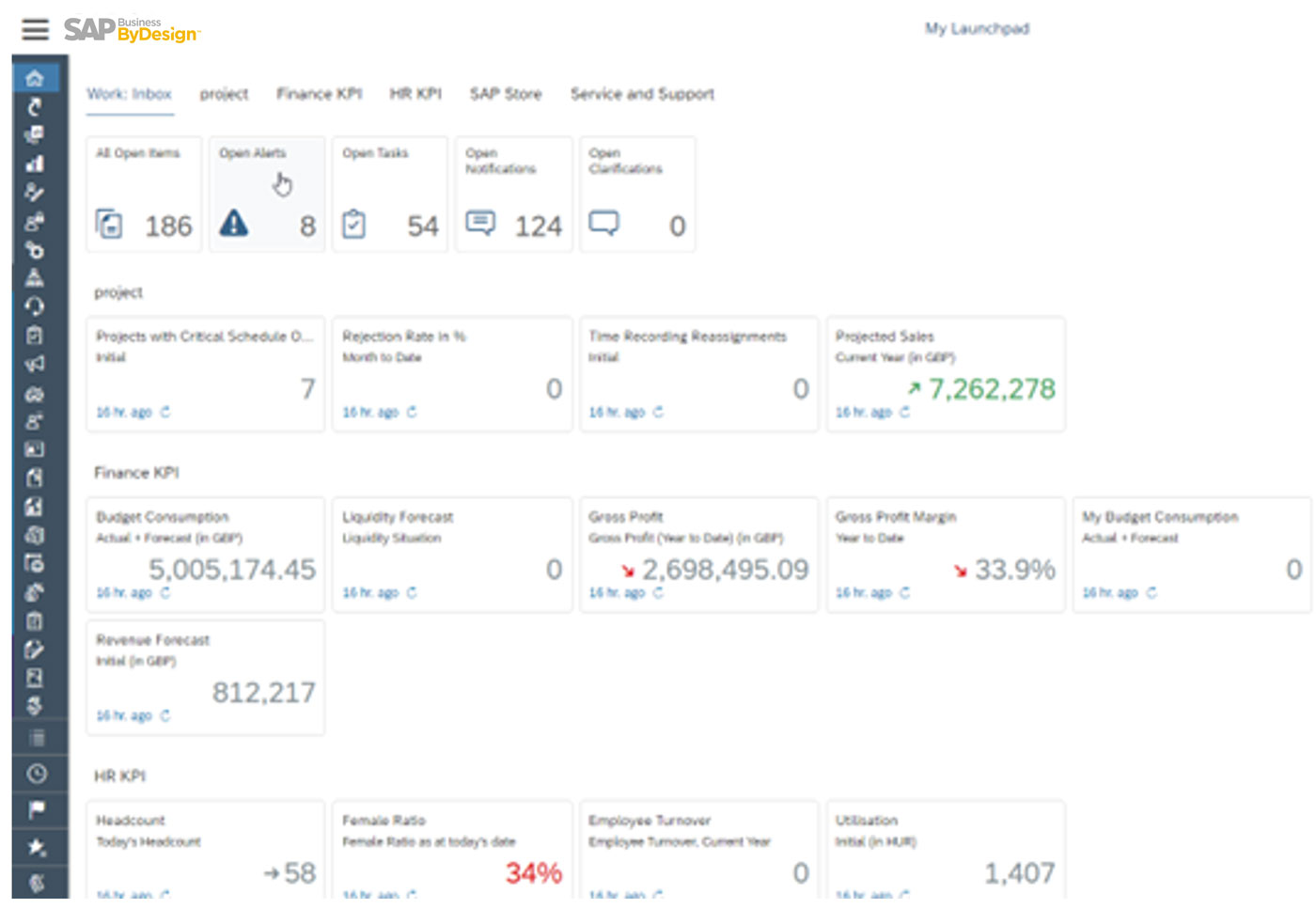The width and height of the screenshot is (1316, 909).
Task: Refresh the My Budget Consumption tile
Action: [1151, 592]
